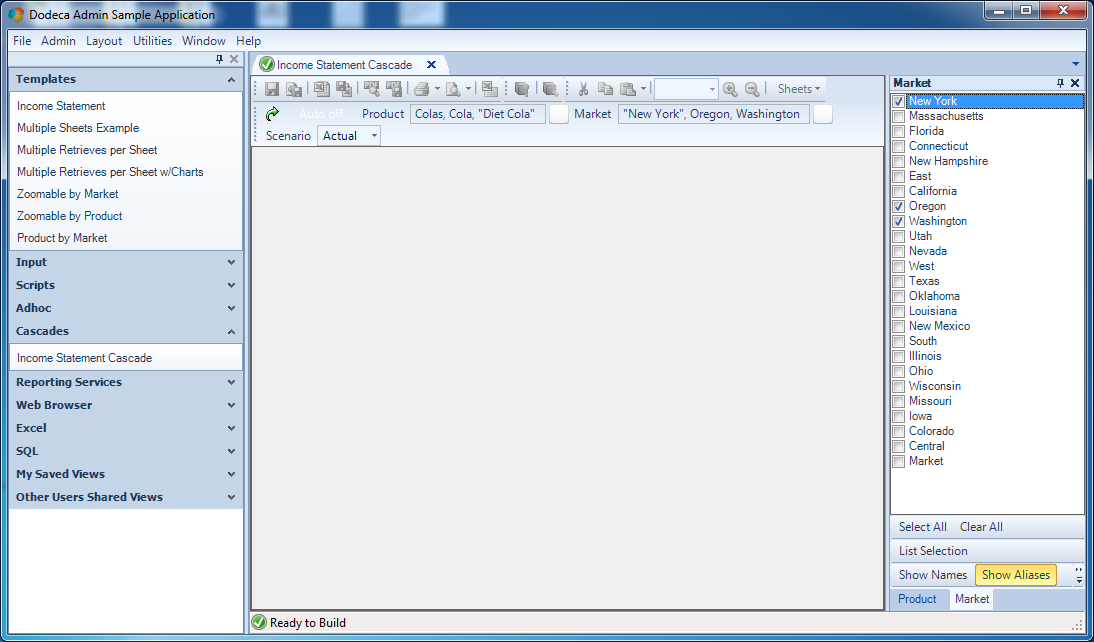This screenshot has height=642, width=1094.
Task: Open the Zoomable by Market template
Action: (68, 194)
